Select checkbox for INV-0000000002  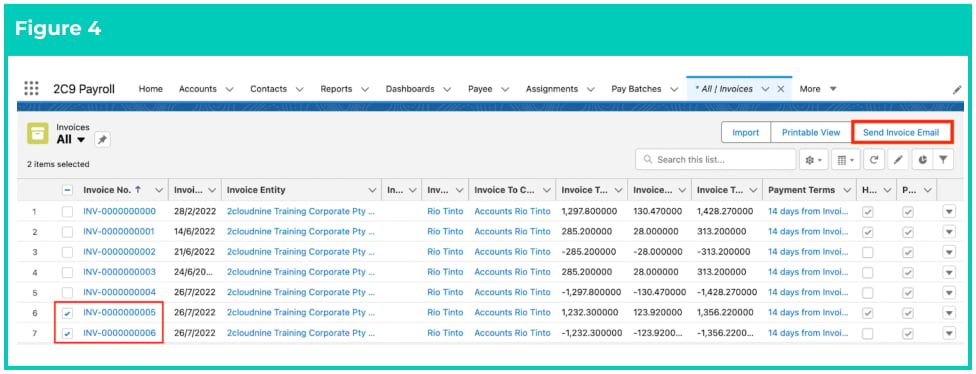pyautogui.click(x=67, y=252)
